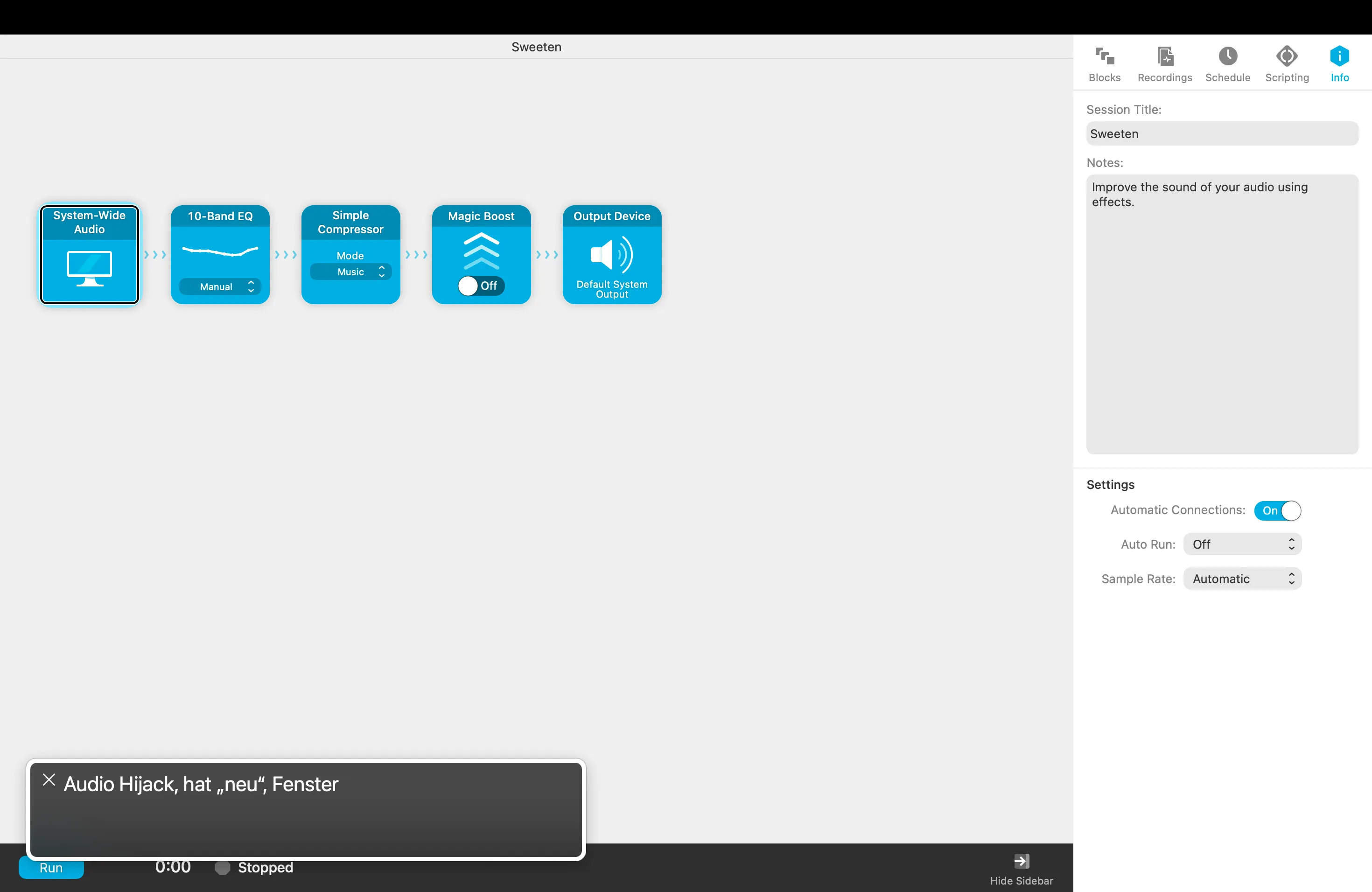Dismiss the Audio Hijack notification
The width and height of the screenshot is (1372, 892).
[49, 779]
